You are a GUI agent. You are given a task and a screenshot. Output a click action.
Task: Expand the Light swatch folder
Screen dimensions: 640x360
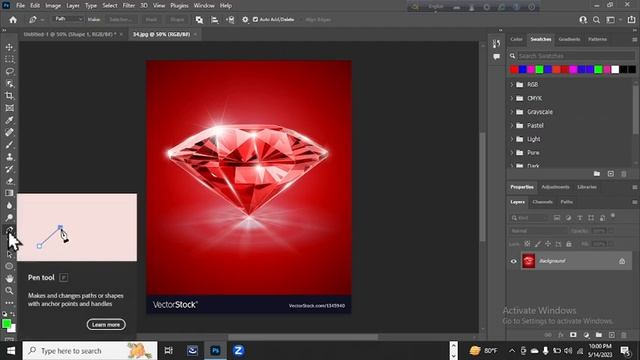(x=512, y=139)
